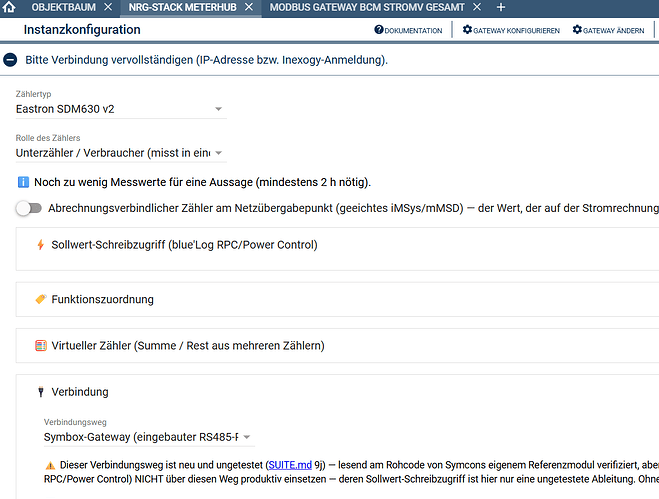Click the plug icon beside Verbindung
Screen dimensions: 659x499
(41, 392)
